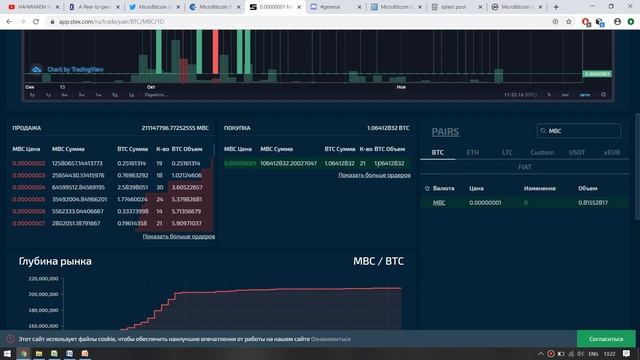
Task: Select the LTC market tab in PAIRS
Action: (x=507, y=153)
